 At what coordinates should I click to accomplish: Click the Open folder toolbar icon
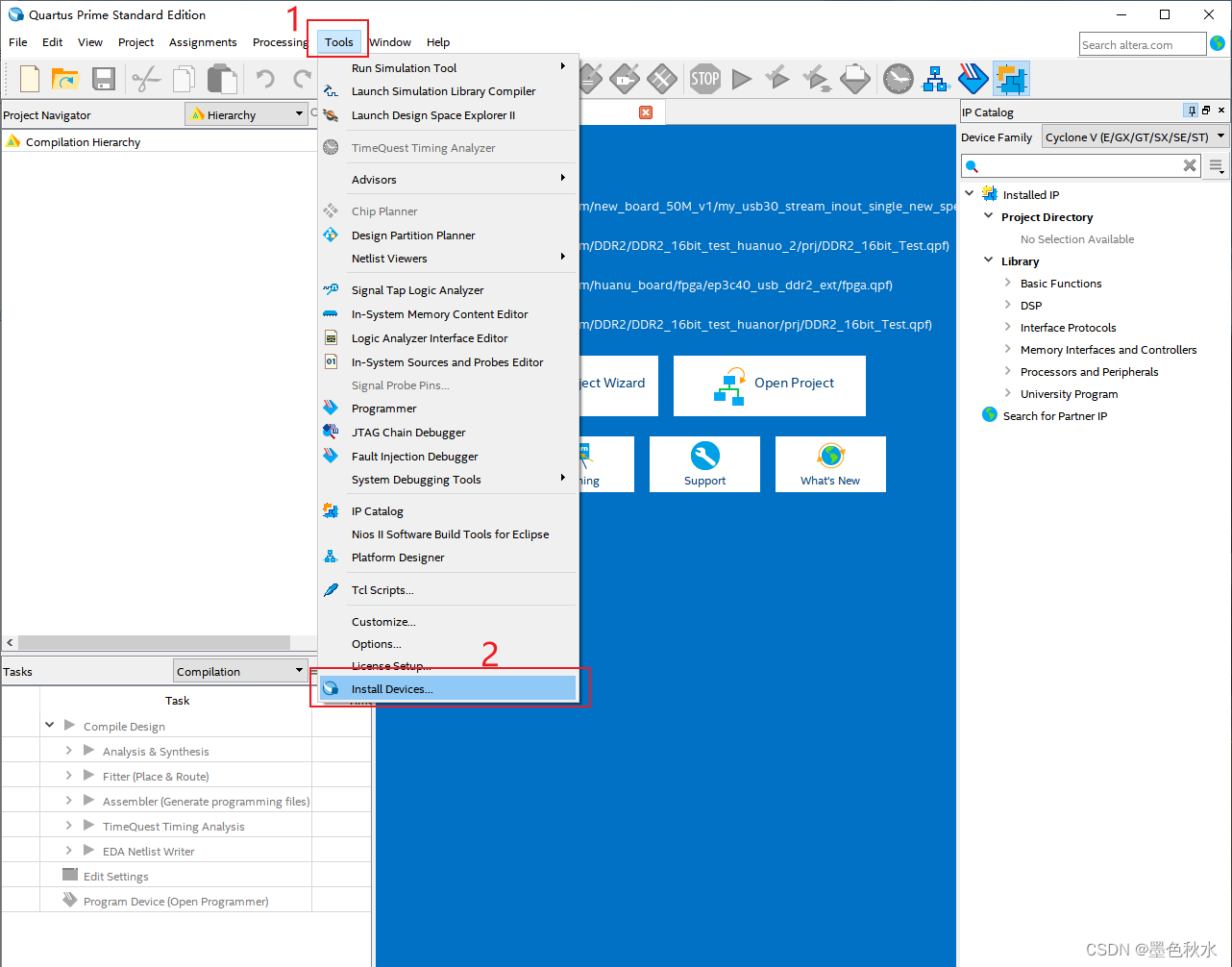click(x=65, y=79)
